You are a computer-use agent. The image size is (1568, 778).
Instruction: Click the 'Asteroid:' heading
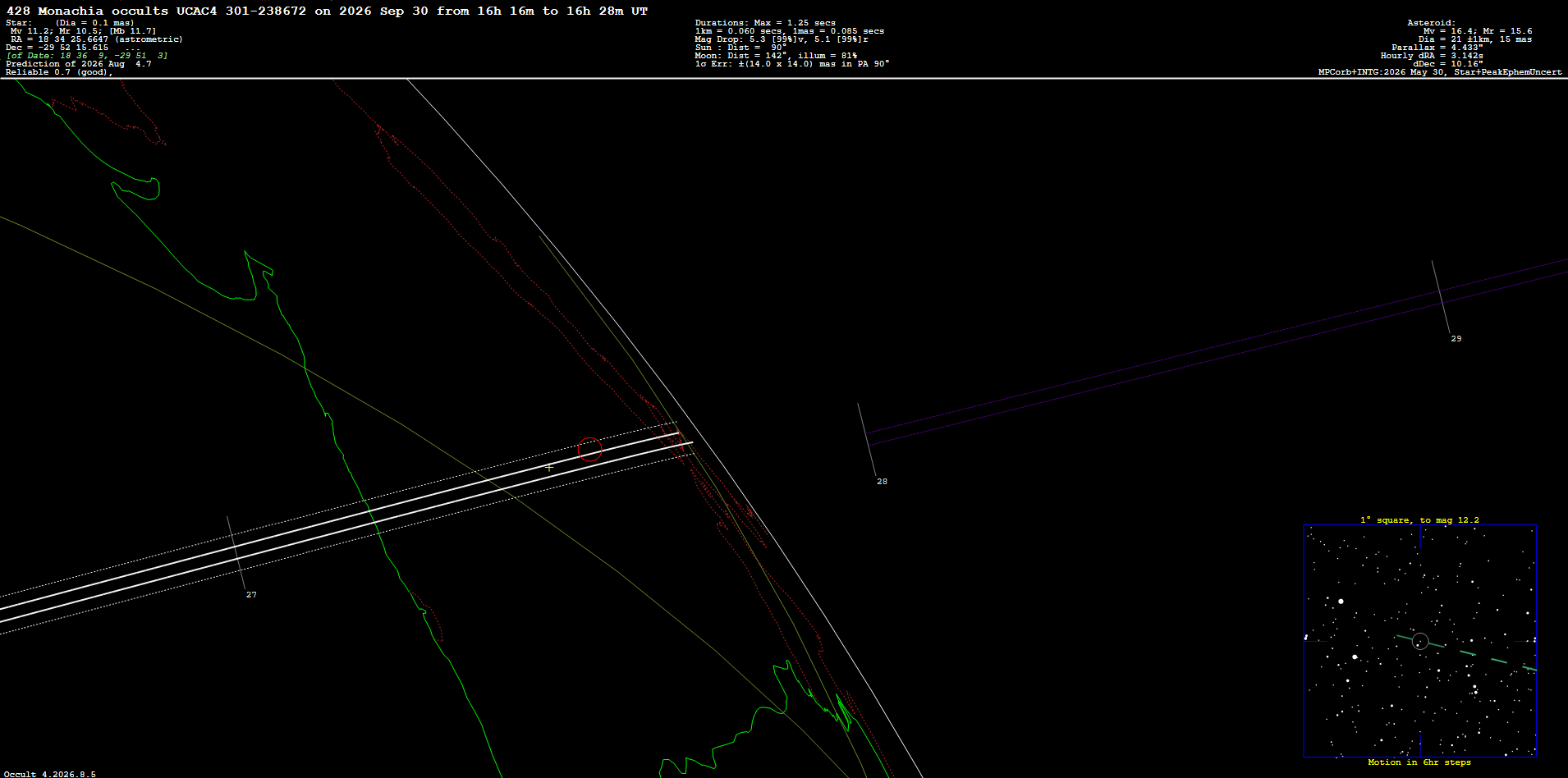coord(1431,23)
